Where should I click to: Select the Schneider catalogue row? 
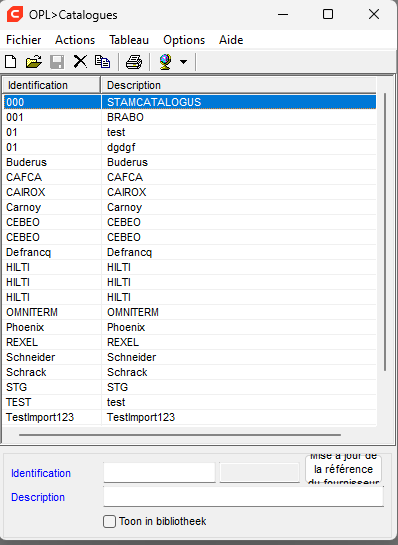190,357
